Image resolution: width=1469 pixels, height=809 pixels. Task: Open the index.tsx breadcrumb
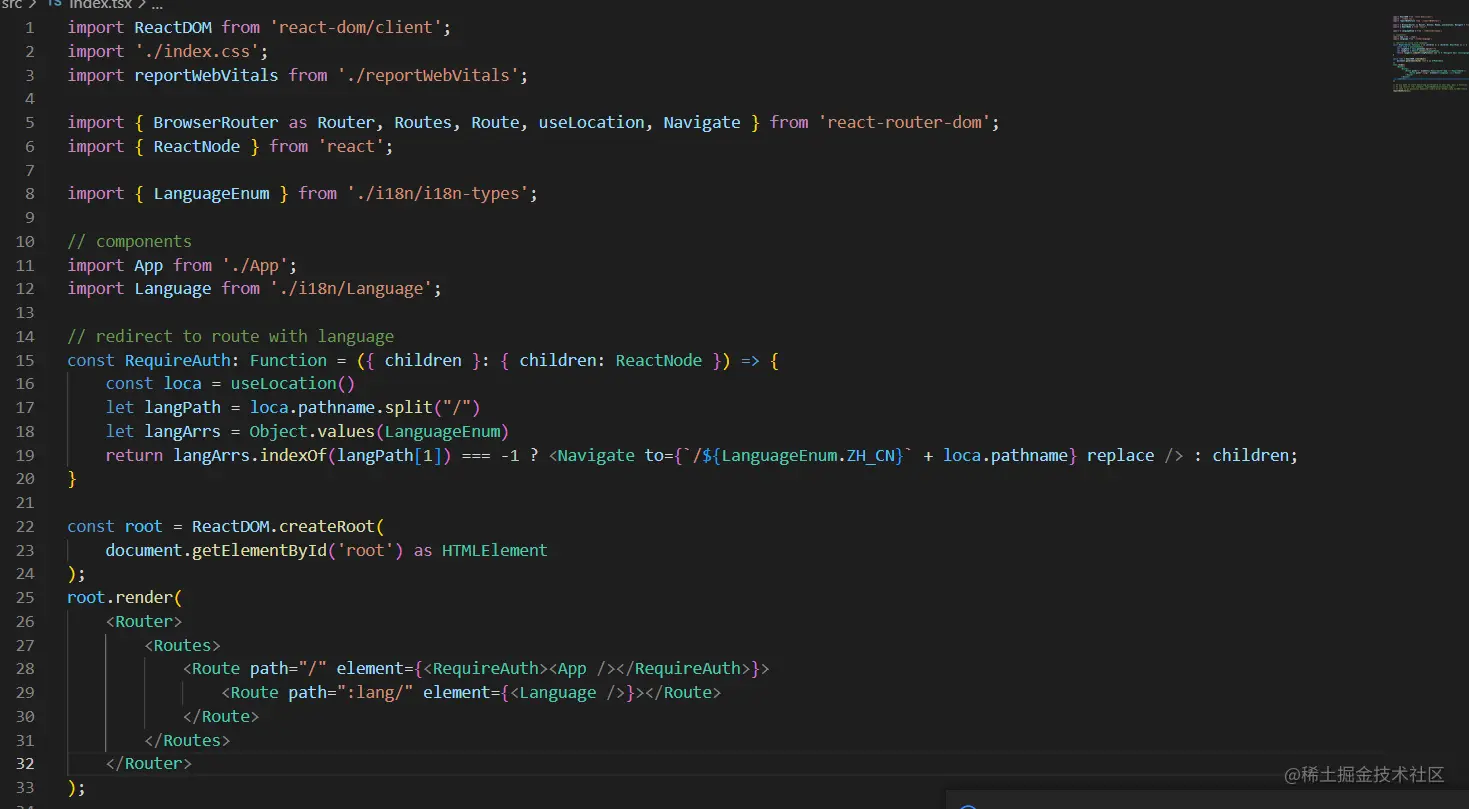(x=100, y=5)
